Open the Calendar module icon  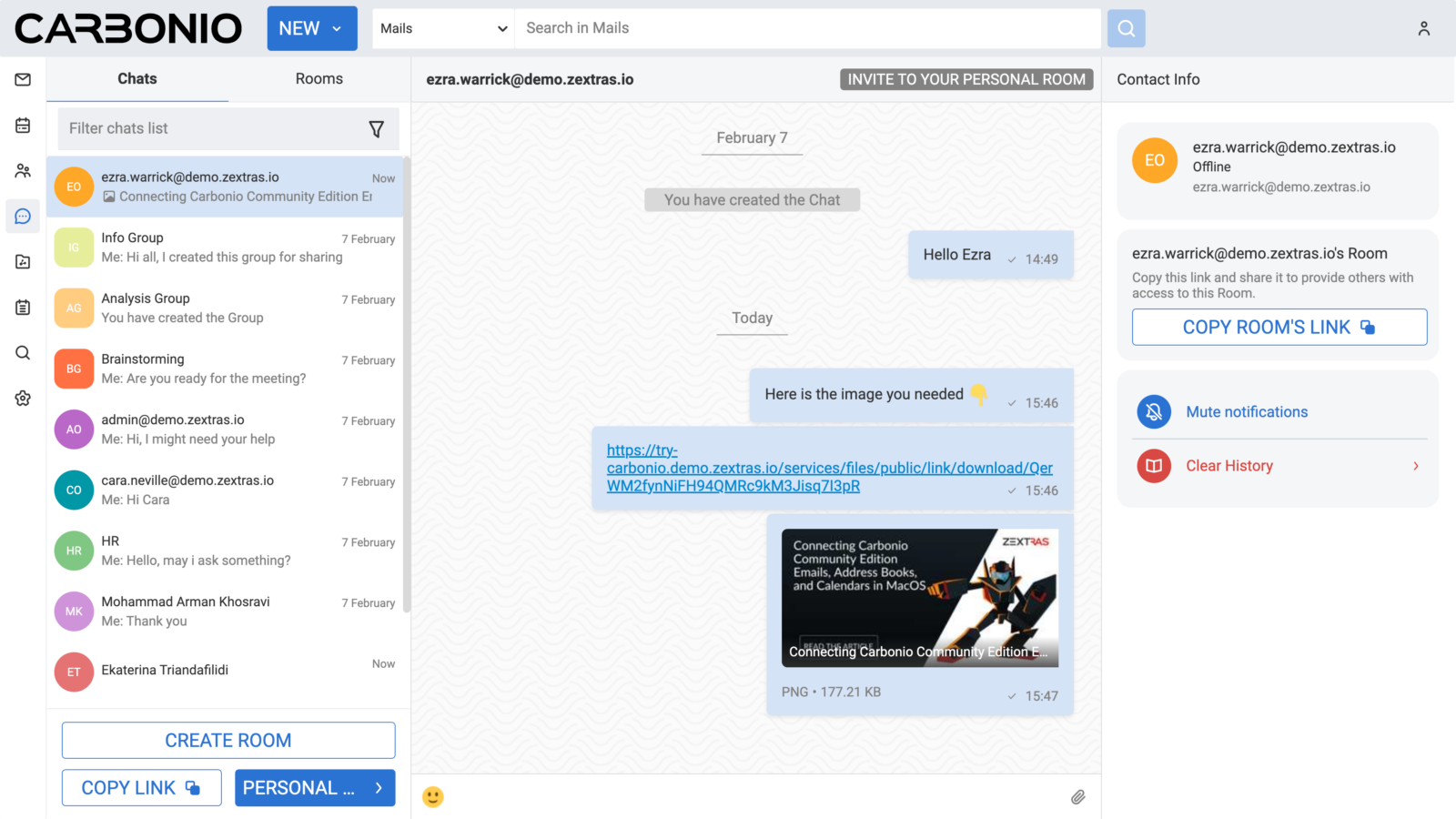pyautogui.click(x=22, y=125)
